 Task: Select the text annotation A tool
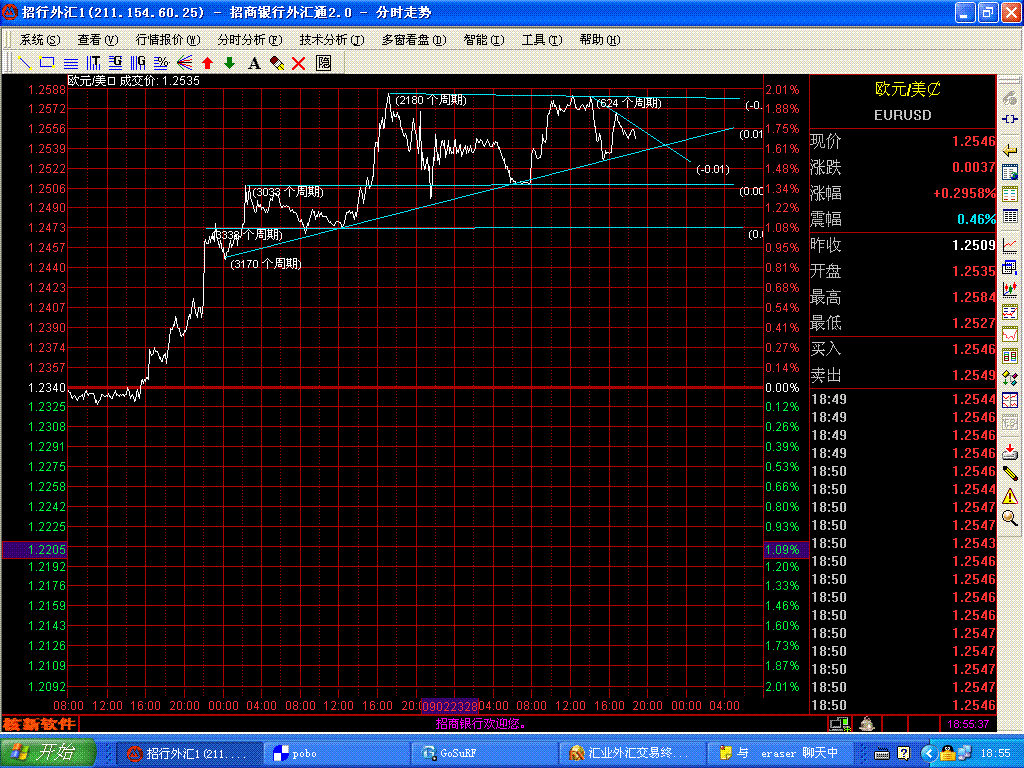[x=254, y=63]
